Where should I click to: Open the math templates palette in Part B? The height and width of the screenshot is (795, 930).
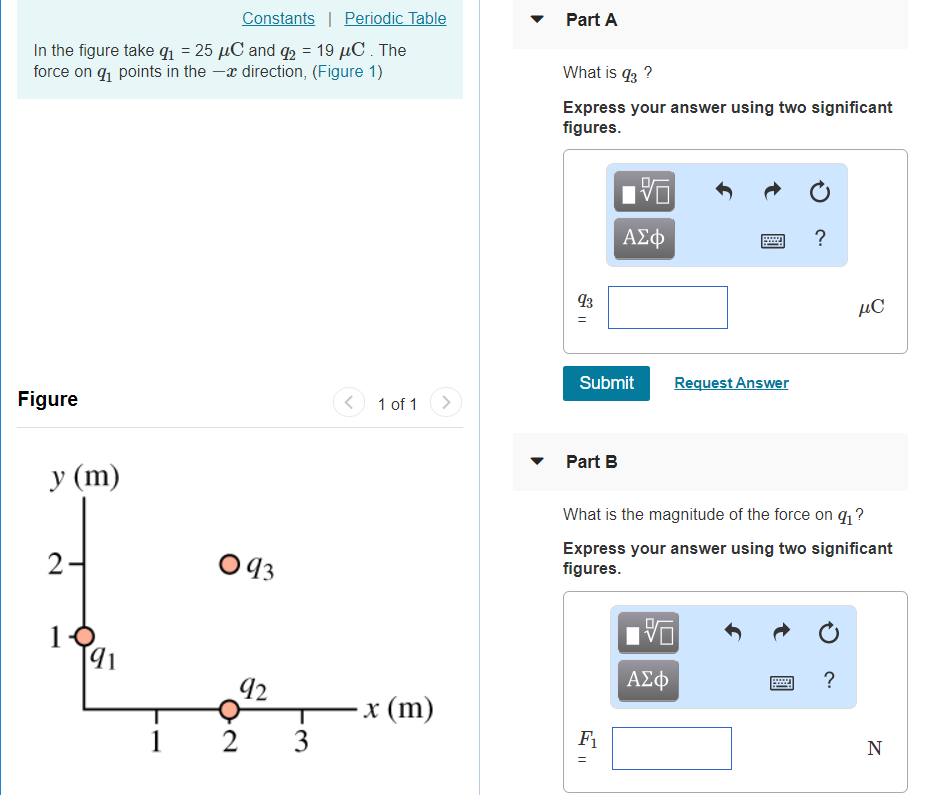(648, 633)
